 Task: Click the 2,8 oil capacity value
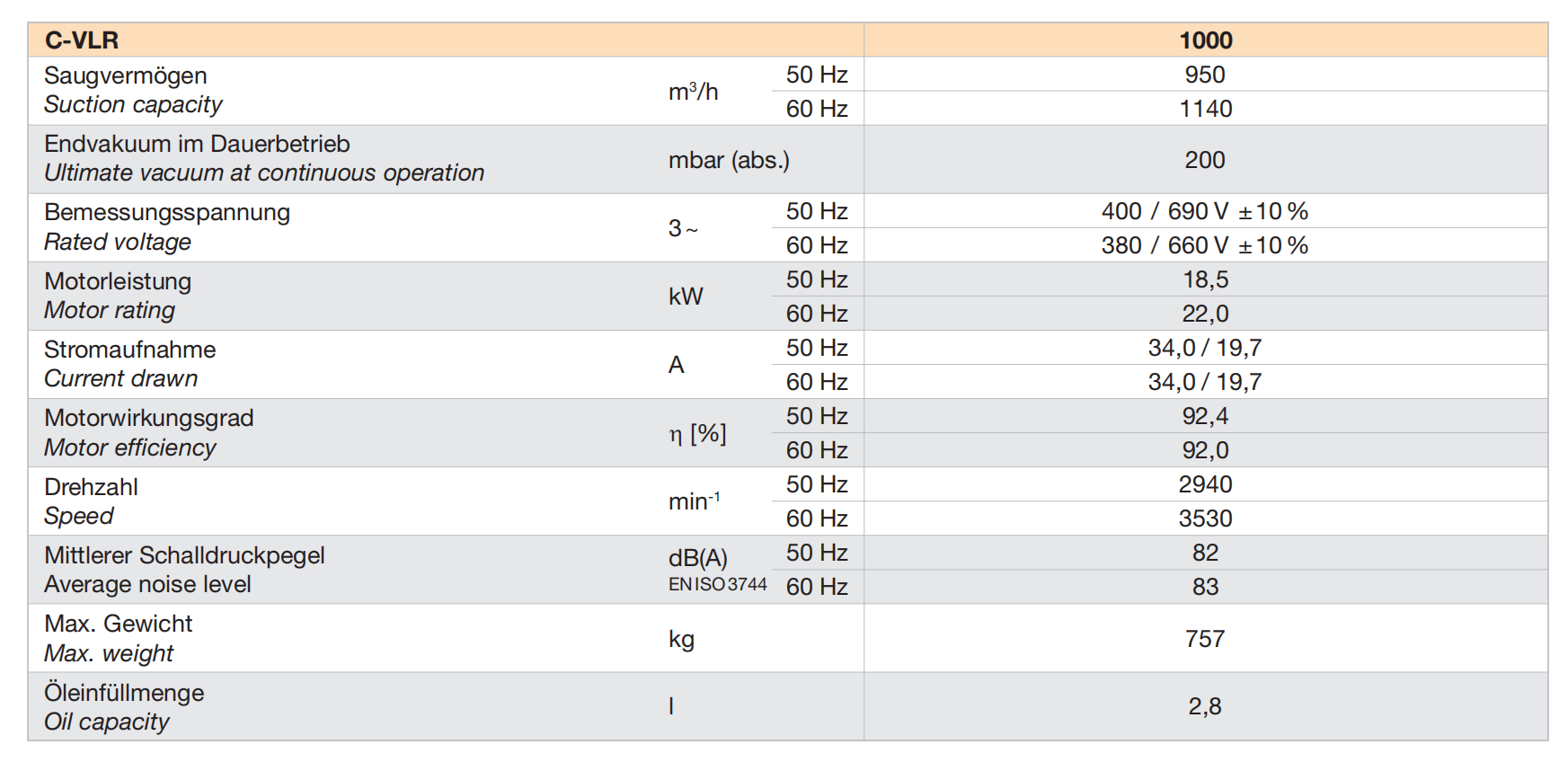pos(1205,706)
